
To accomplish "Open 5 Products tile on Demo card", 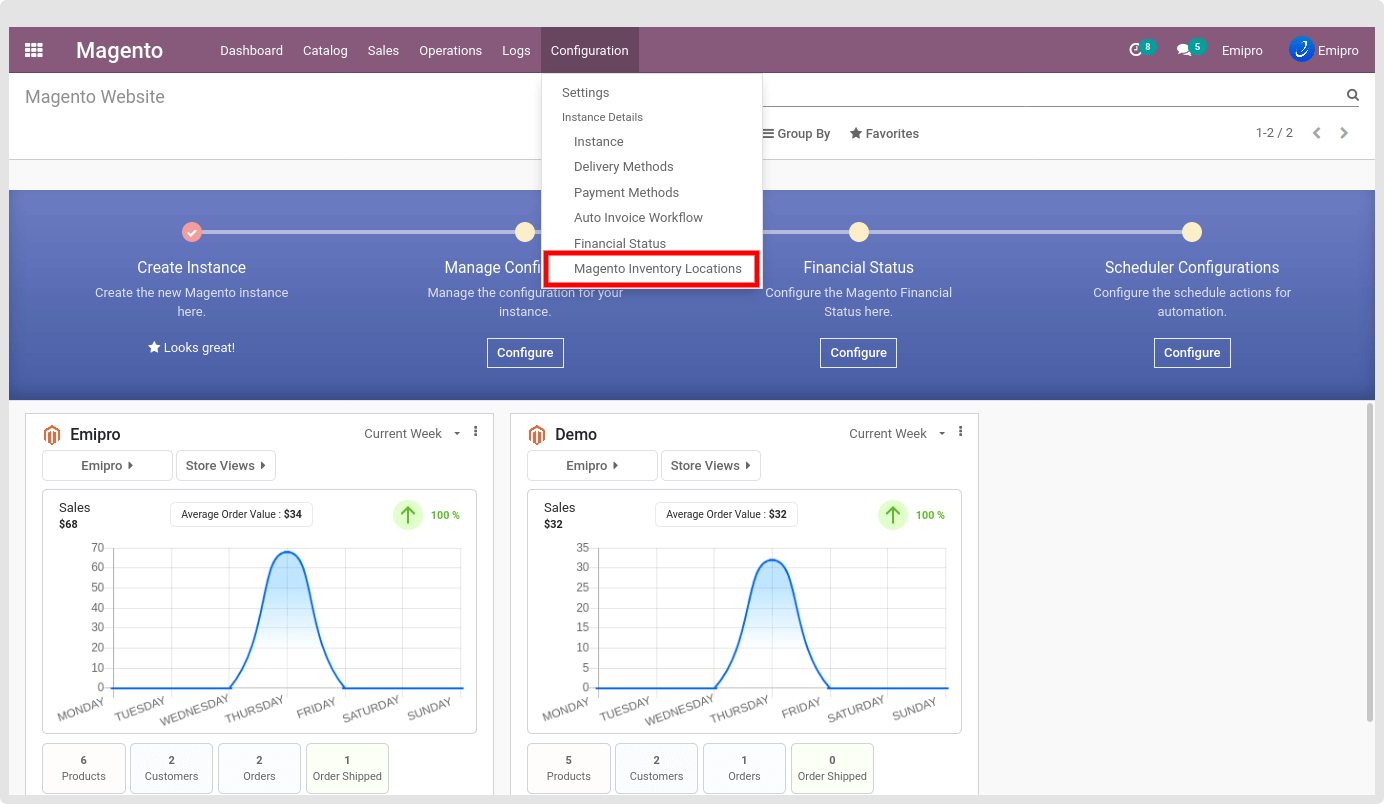I will (x=568, y=768).
